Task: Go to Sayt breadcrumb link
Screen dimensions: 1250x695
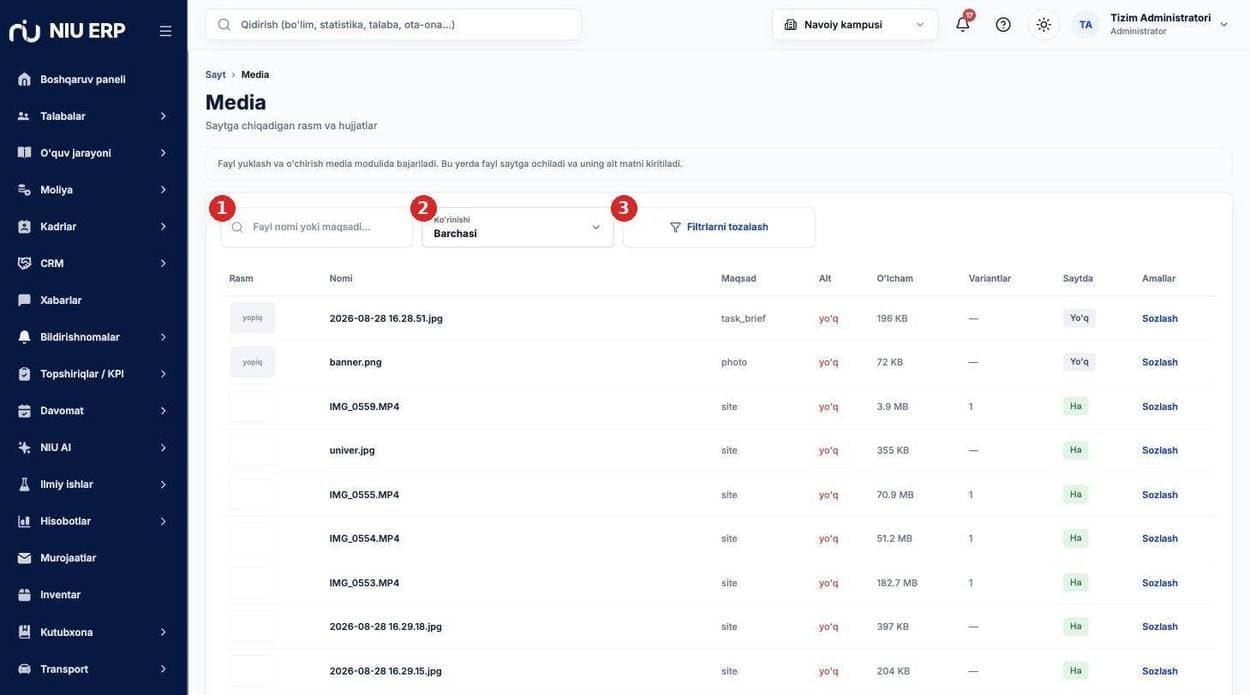Action: tap(215, 75)
